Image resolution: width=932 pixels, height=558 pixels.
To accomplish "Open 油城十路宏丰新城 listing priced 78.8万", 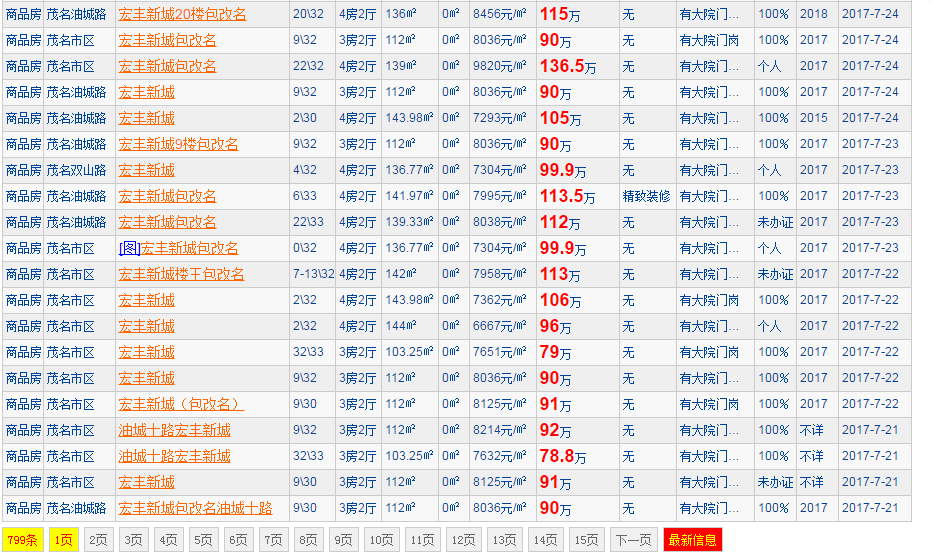I will coord(174,456).
